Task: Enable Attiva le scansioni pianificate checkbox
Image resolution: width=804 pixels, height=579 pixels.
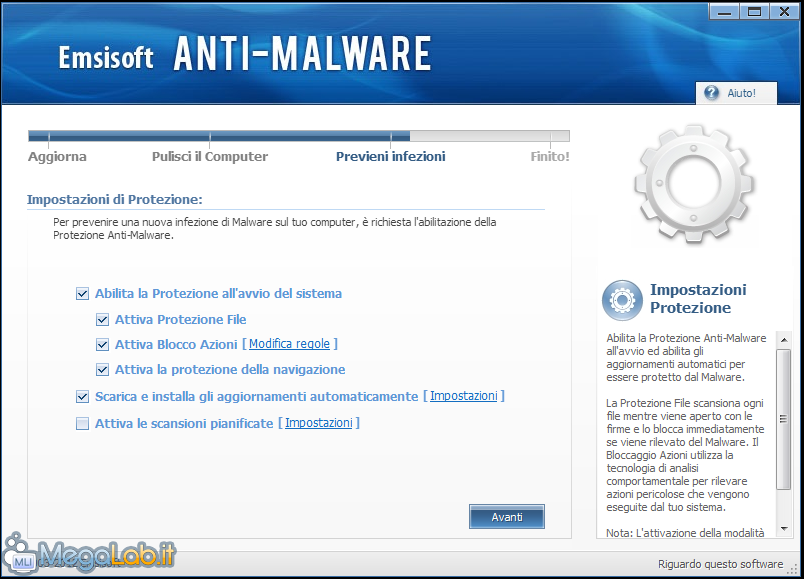Action: 82,424
